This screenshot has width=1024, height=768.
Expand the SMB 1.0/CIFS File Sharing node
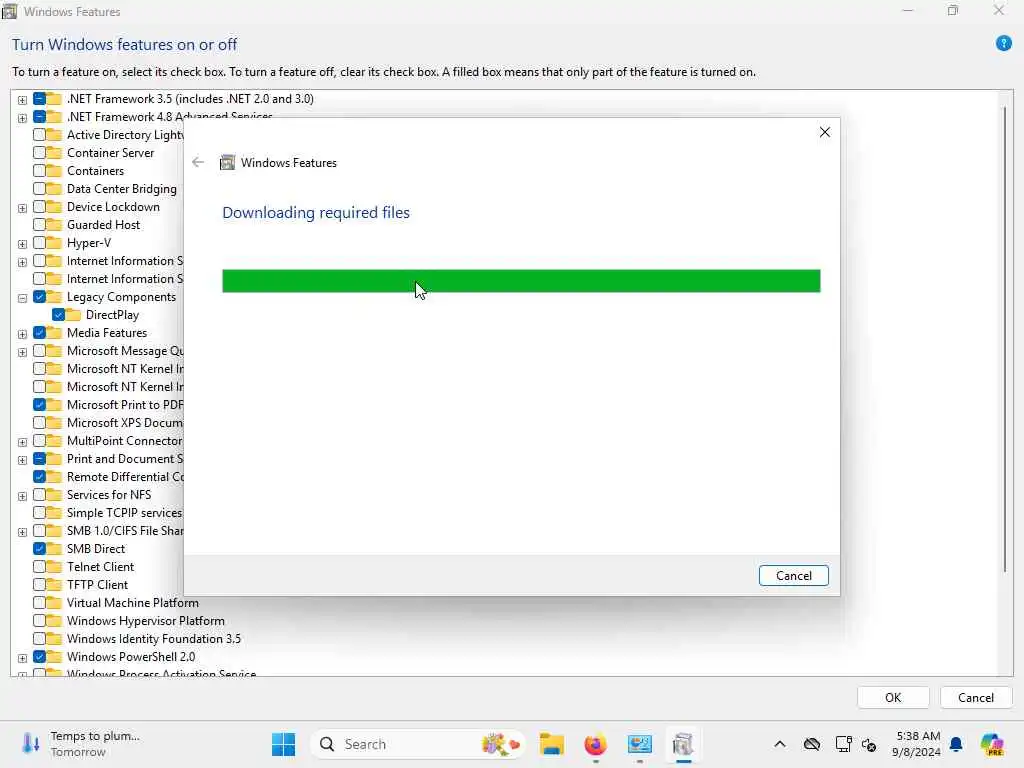point(22,532)
